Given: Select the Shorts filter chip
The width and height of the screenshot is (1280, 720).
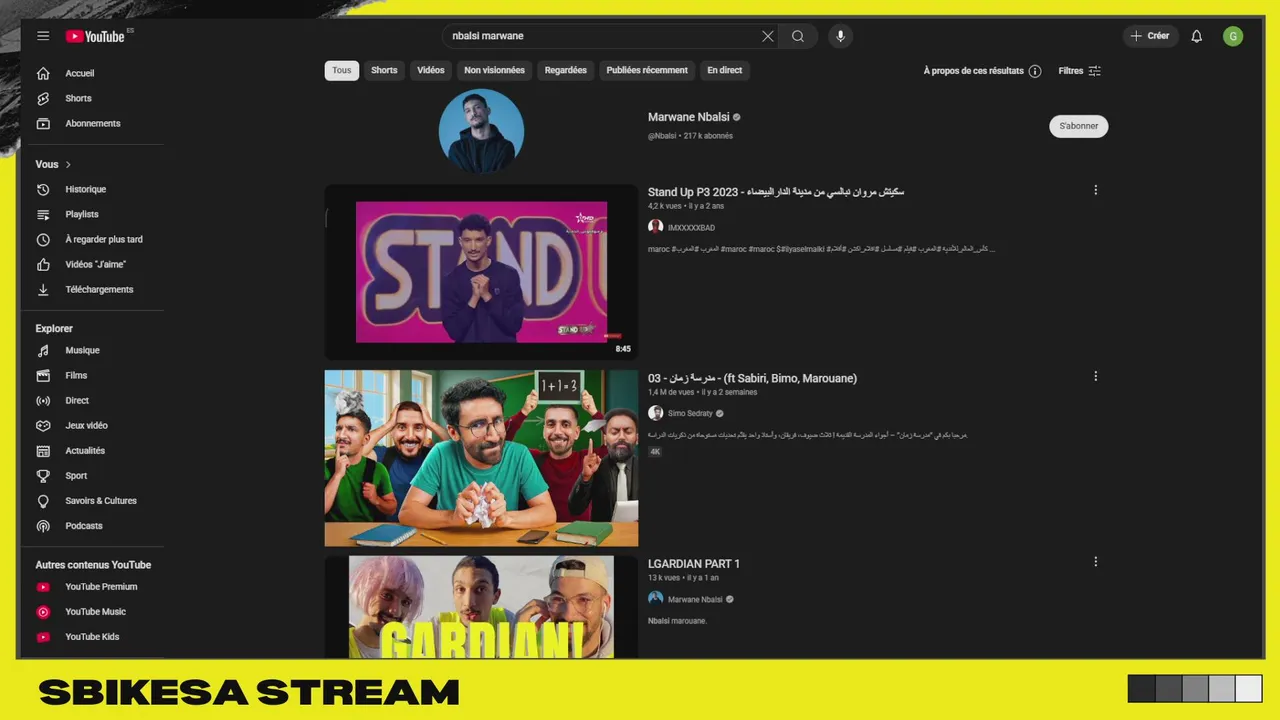Looking at the screenshot, I should 384,70.
